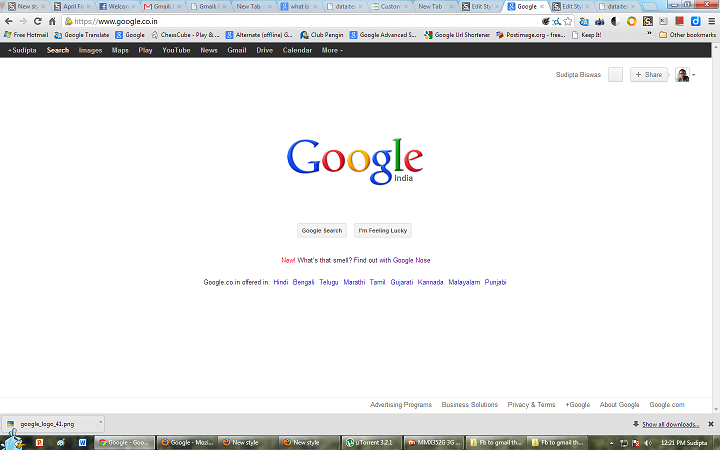
Task: Click the black feather icon in address bar
Action: [x=546, y=21]
